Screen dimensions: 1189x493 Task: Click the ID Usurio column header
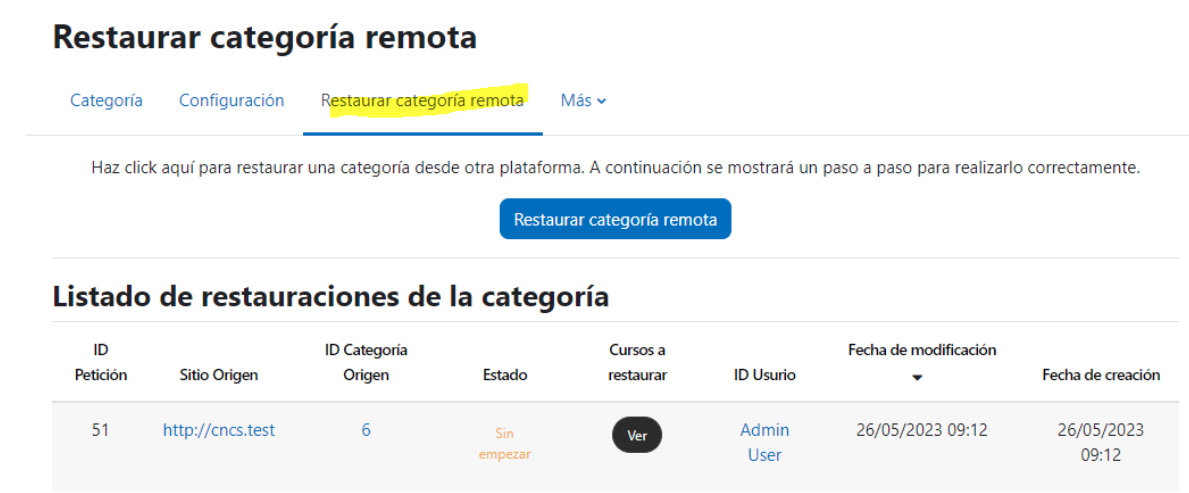pyautogui.click(x=764, y=375)
